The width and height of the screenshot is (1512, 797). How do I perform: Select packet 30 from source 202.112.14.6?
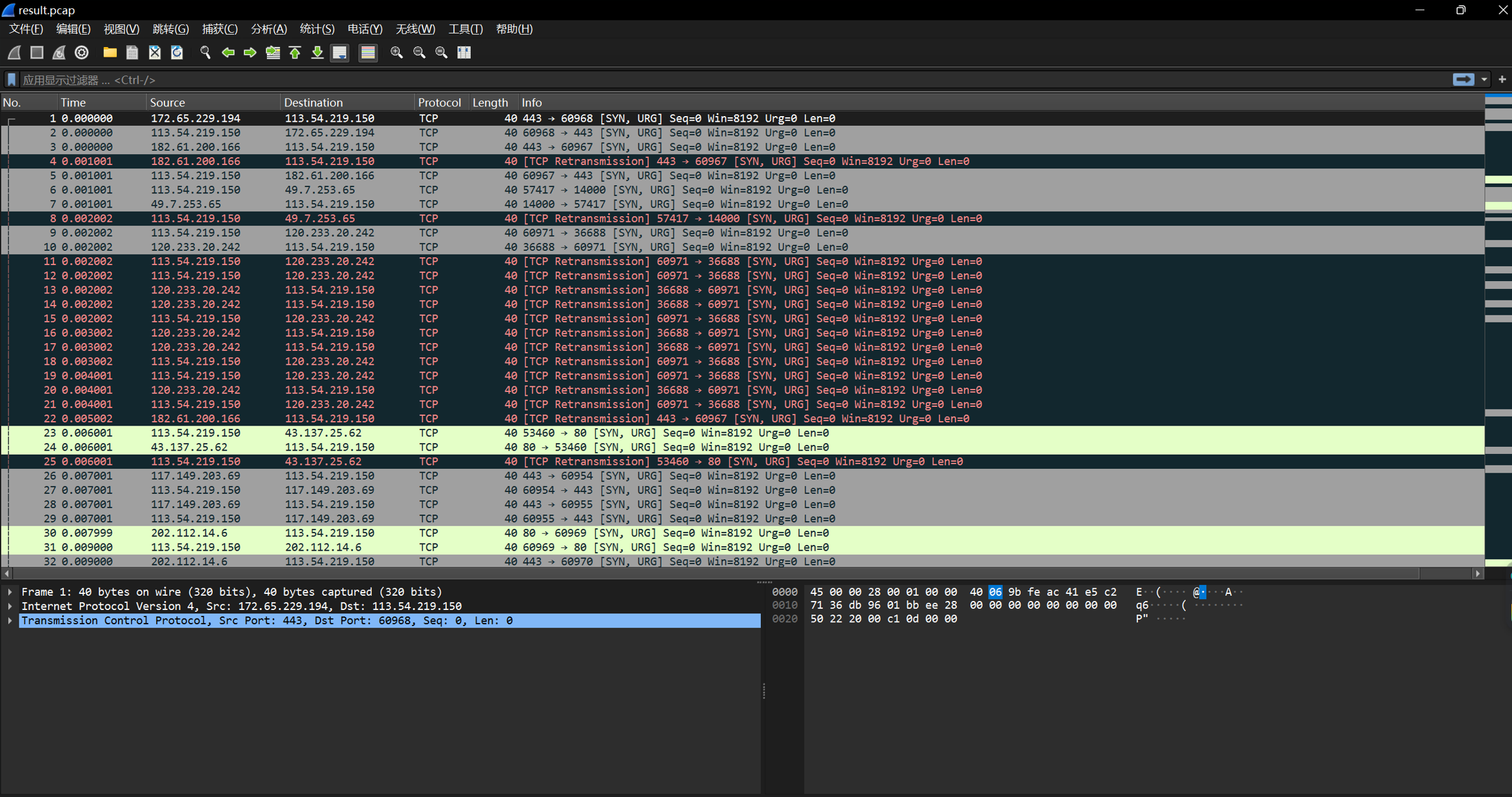point(743,533)
